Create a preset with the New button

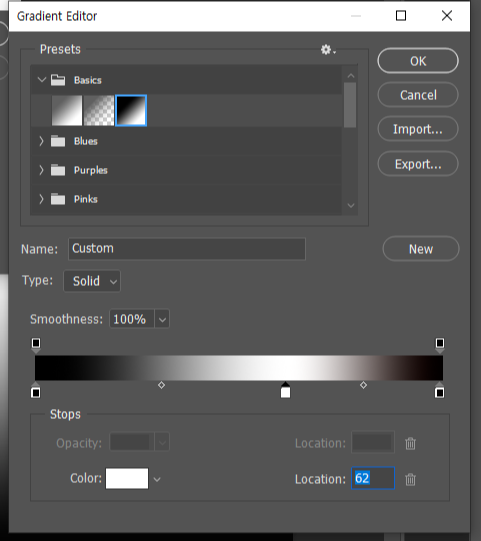click(x=421, y=248)
